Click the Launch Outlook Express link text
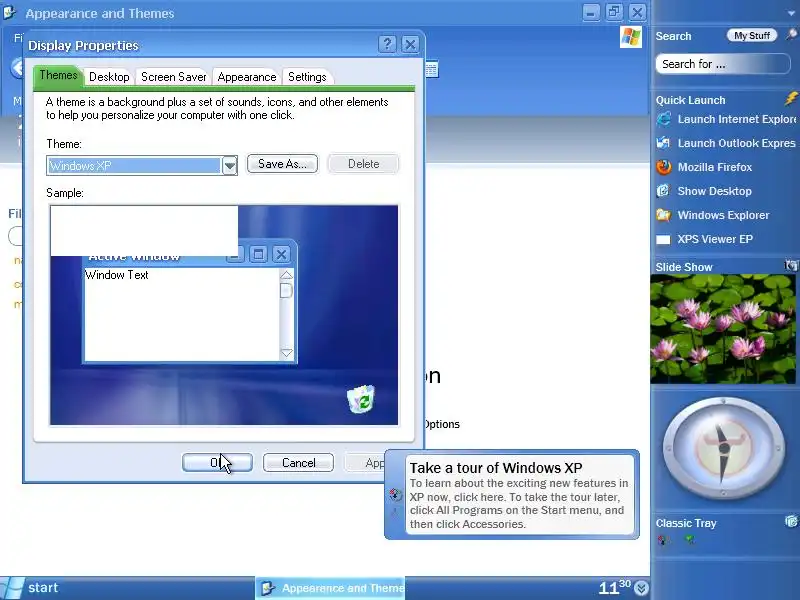This screenshot has width=800, height=600. 737,143
